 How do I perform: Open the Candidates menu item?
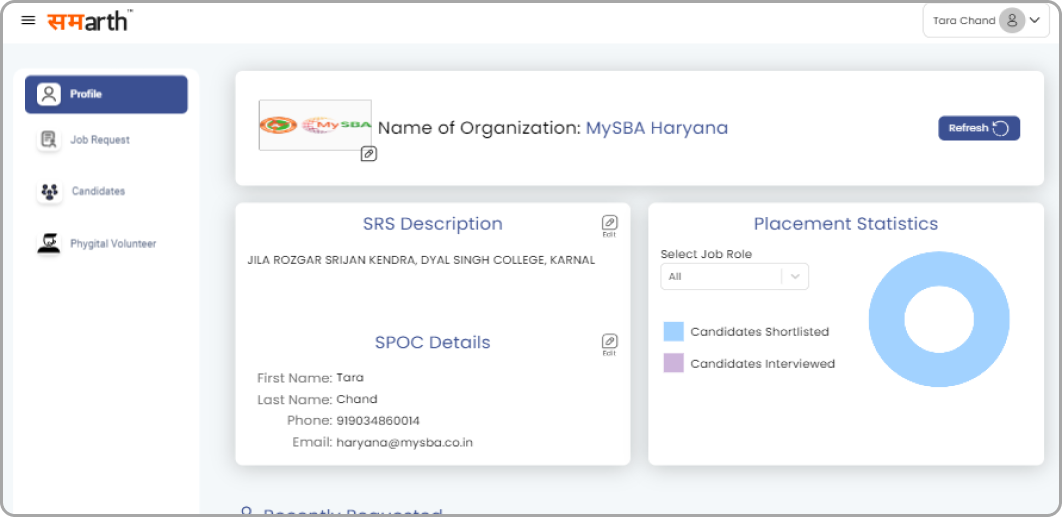point(98,191)
